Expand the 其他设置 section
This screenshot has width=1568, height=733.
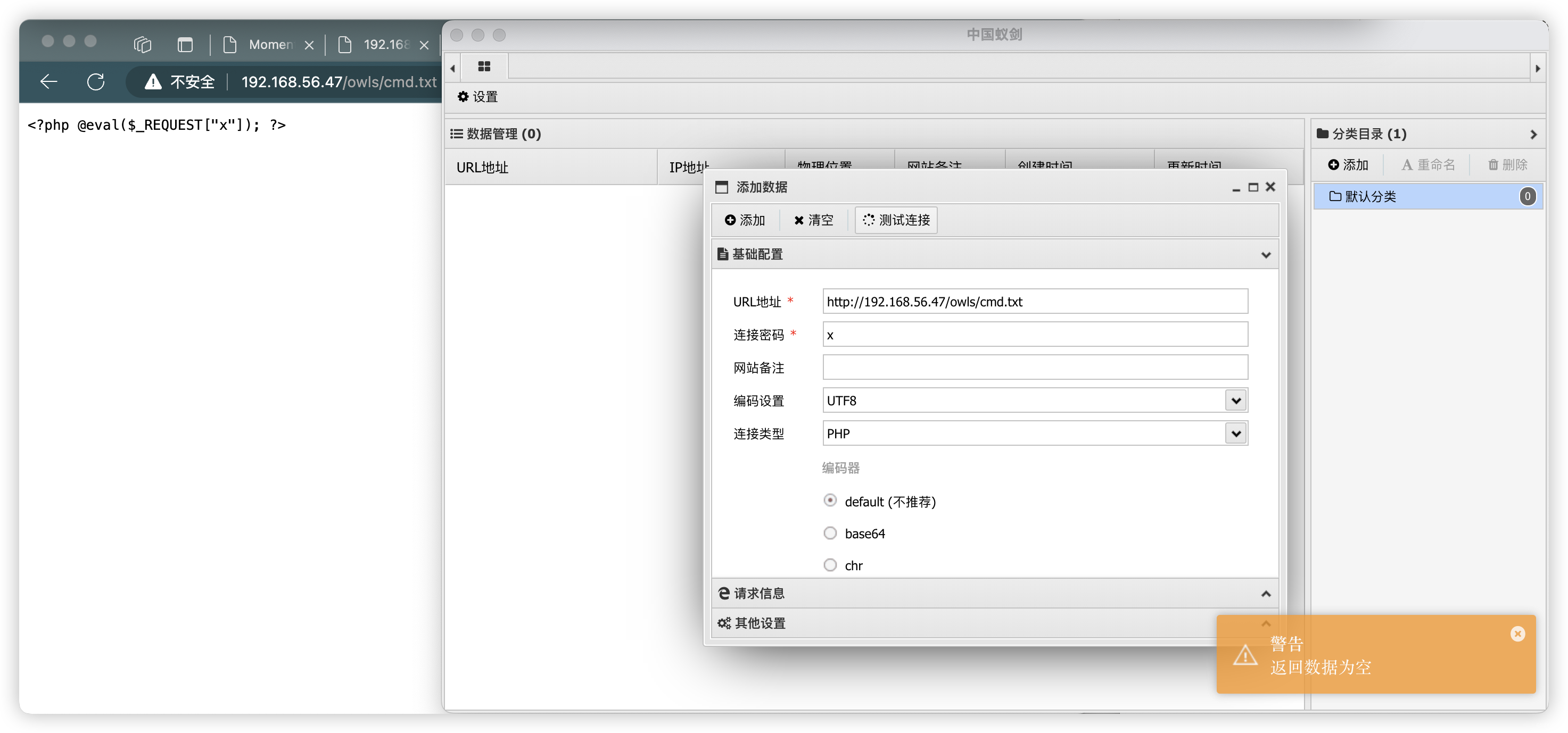tap(1266, 623)
